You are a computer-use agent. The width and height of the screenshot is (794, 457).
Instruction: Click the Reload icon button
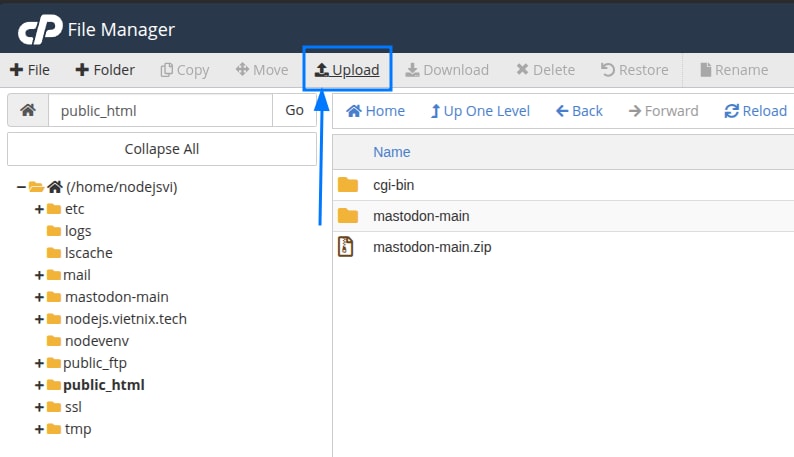coord(755,111)
